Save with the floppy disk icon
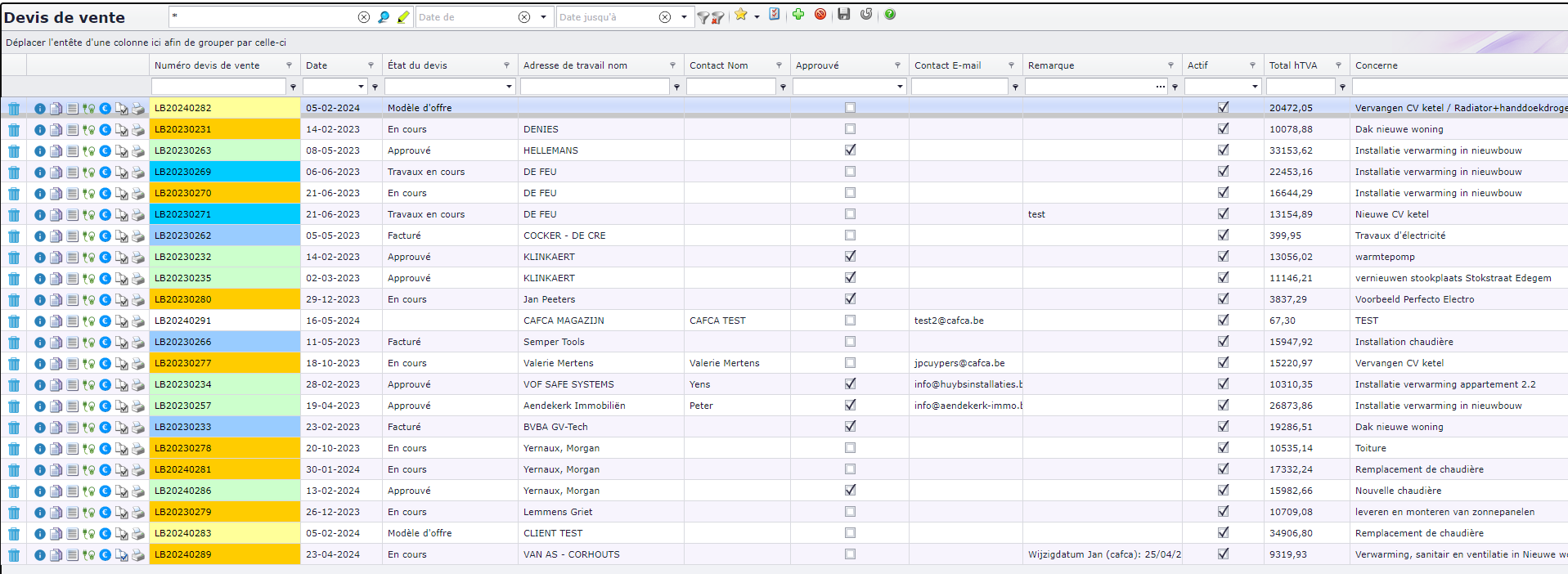The image size is (1568, 574). pos(844,14)
